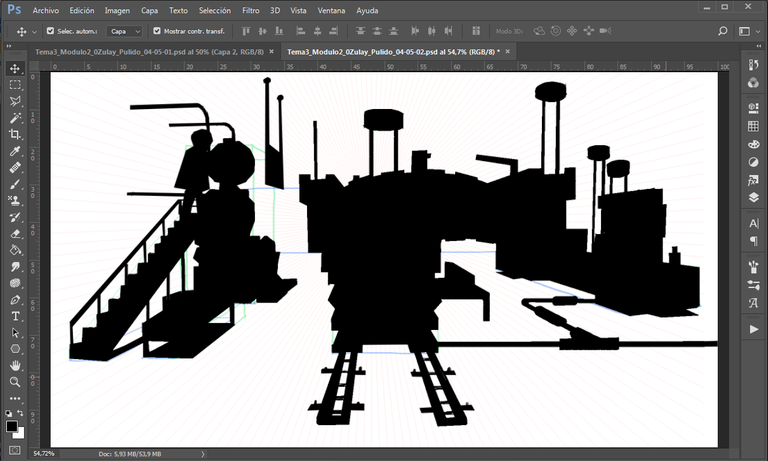Screen dimensions: 768x461
Task: Select the Move tool in the toolbox
Action: 15,68
